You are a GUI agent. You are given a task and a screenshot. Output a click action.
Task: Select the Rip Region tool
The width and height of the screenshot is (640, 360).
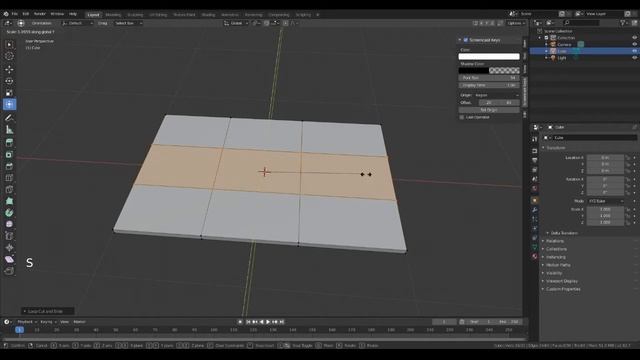click(x=9, y=271)
